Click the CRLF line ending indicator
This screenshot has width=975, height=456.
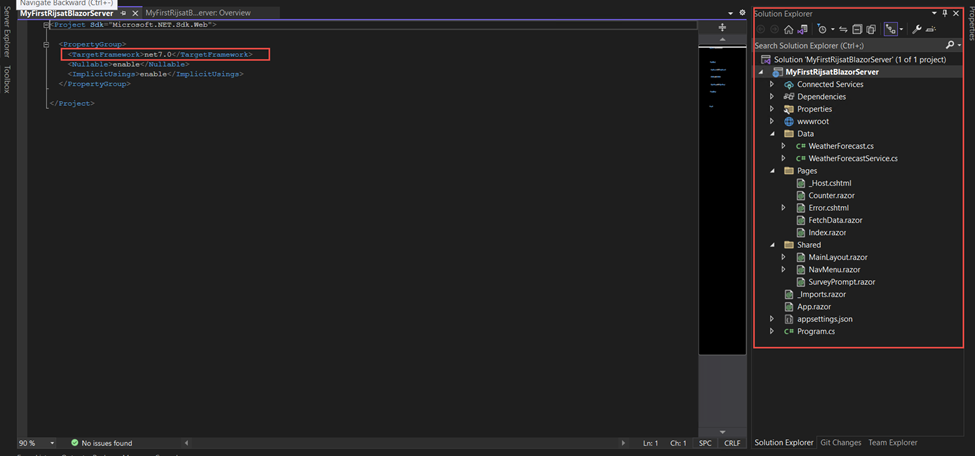[732, 443]
